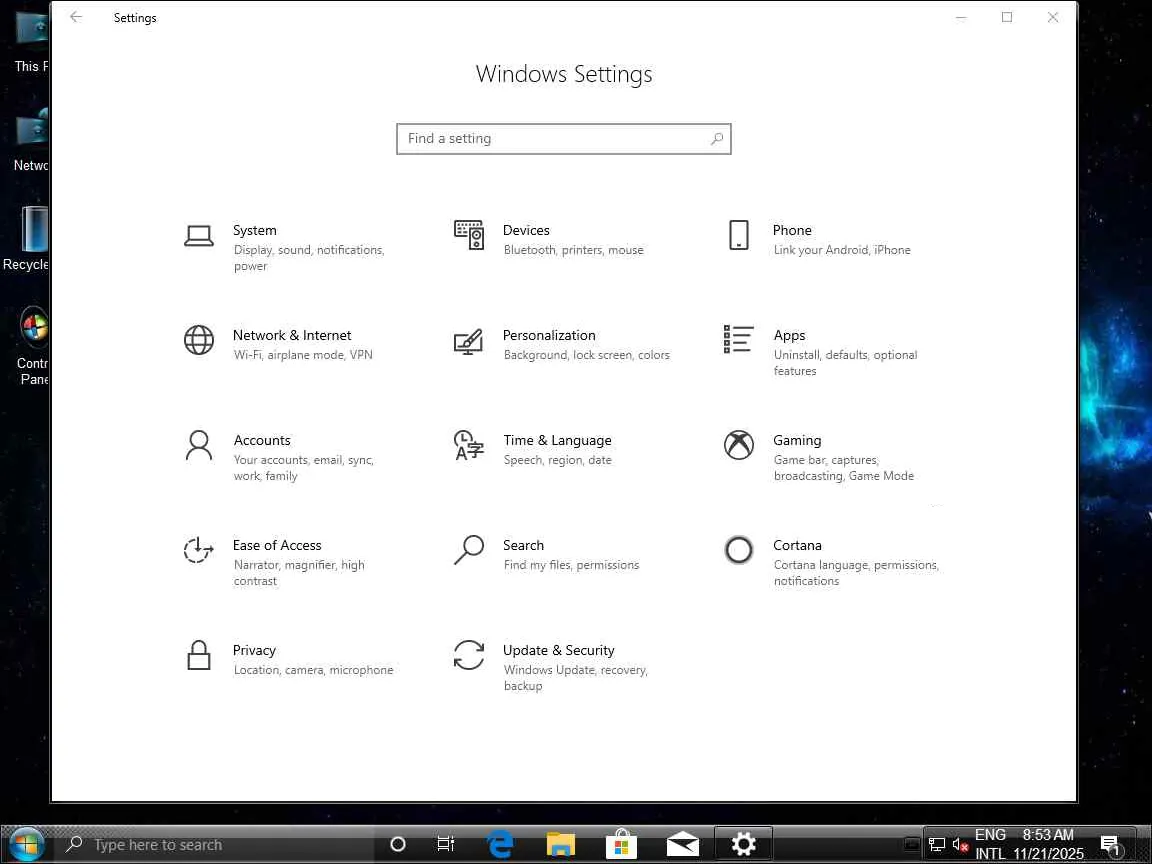
Task: Click the Settings gear on the taskbar
Action: click(744, 845)
